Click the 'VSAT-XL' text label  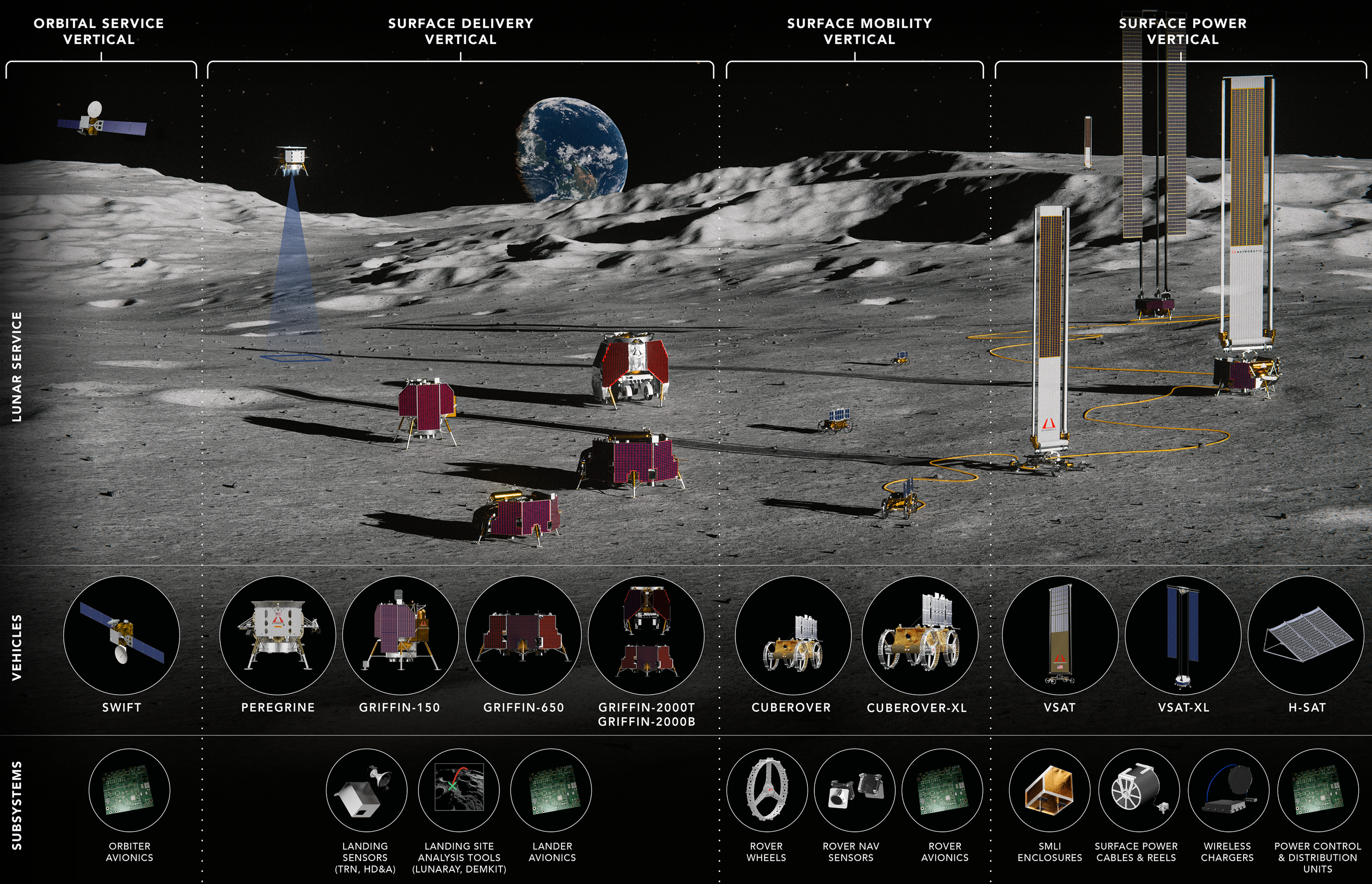[x=1184, y=708]
